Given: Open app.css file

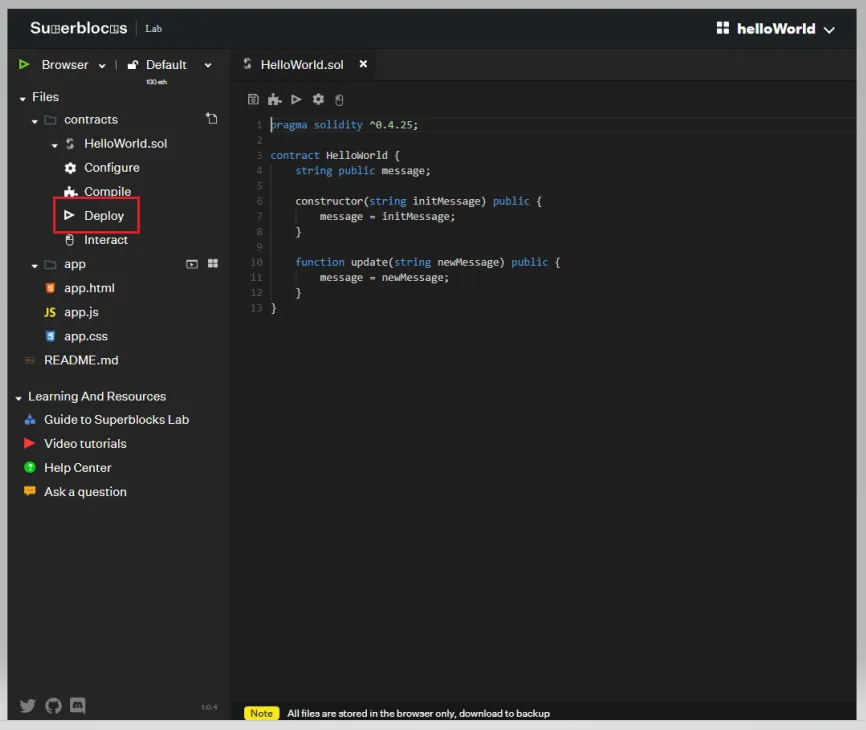Looking at the screenshot, I should [86, 336].
